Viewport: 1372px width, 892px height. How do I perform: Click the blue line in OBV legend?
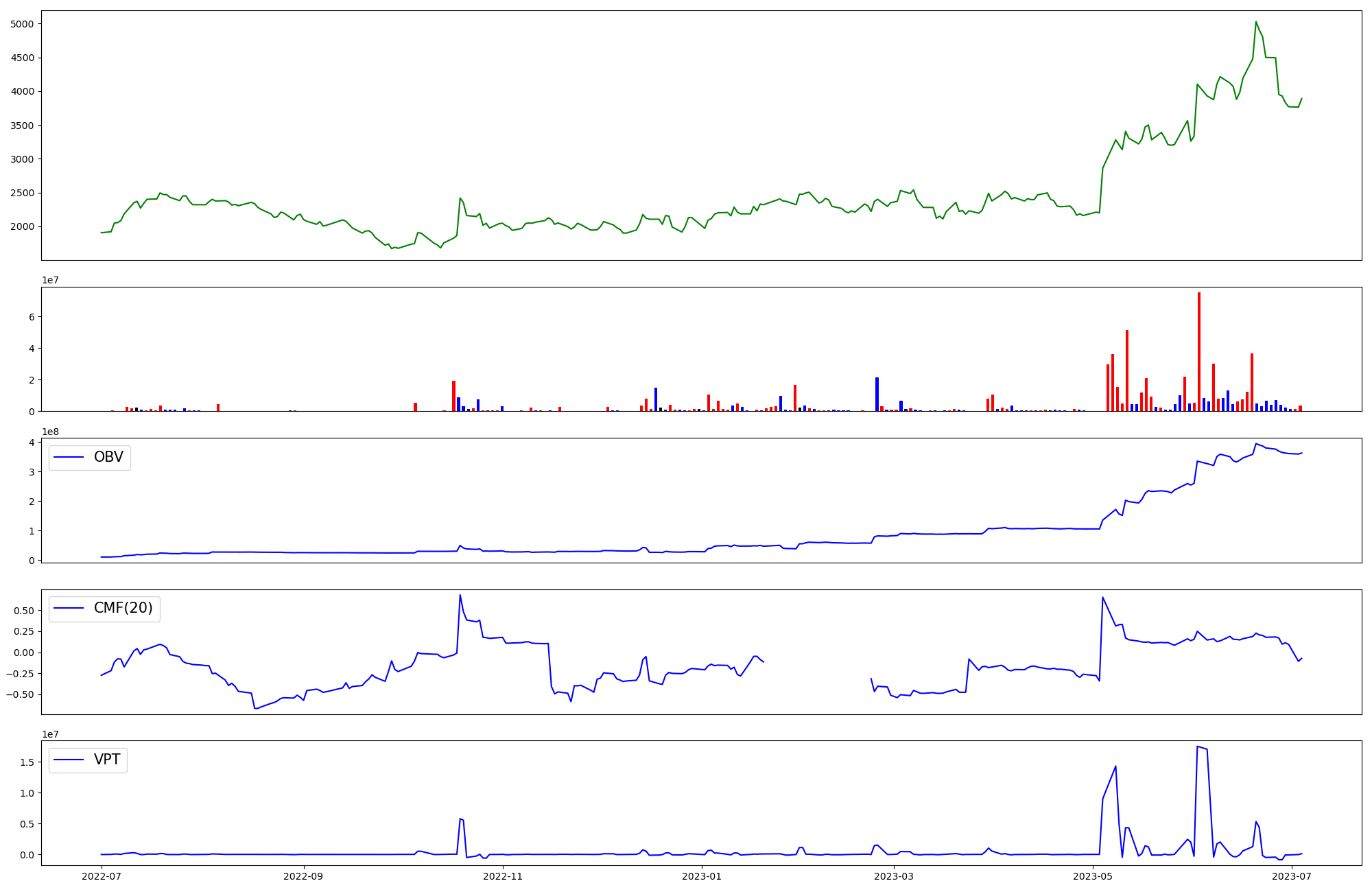[69, 458]
